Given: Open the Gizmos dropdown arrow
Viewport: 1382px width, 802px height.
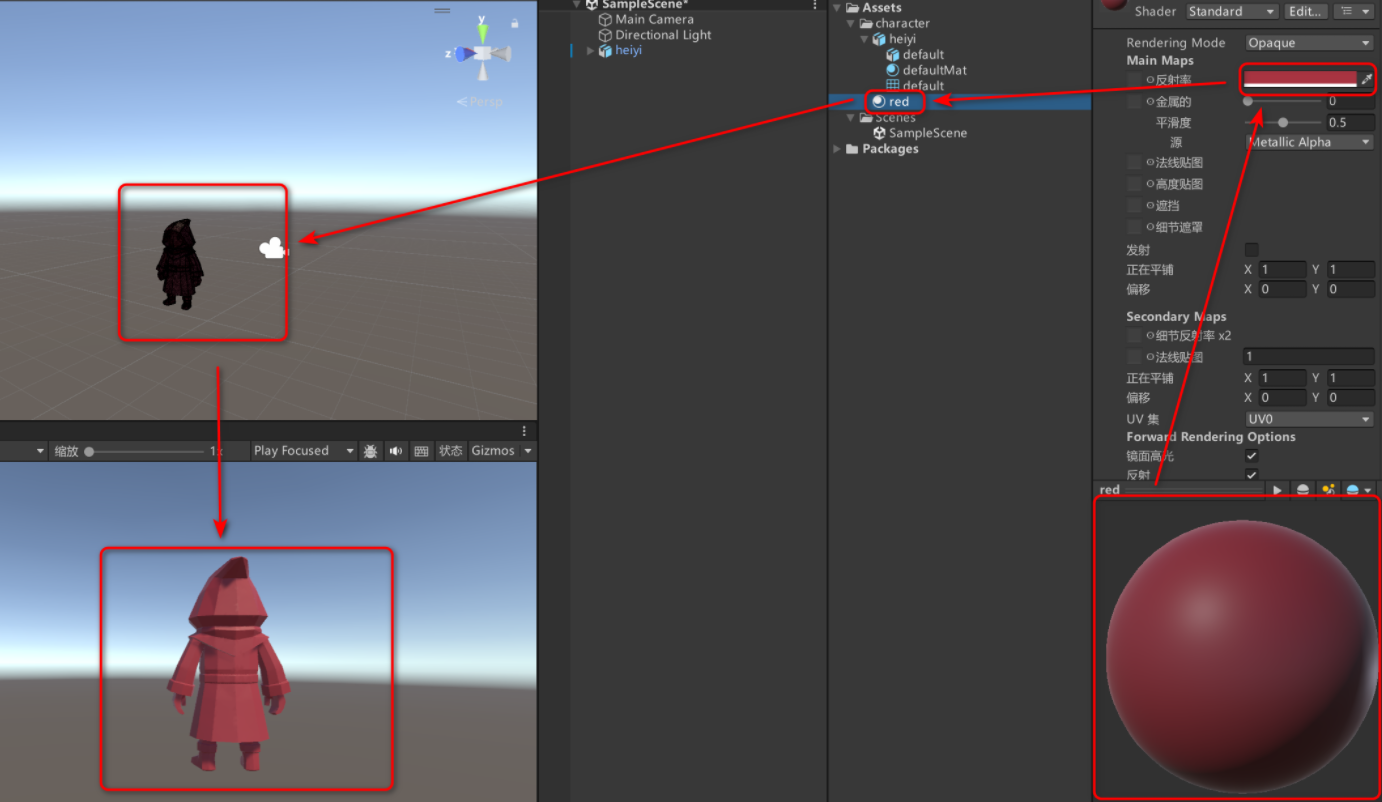Looking at the screenshot, I should 528,451.
